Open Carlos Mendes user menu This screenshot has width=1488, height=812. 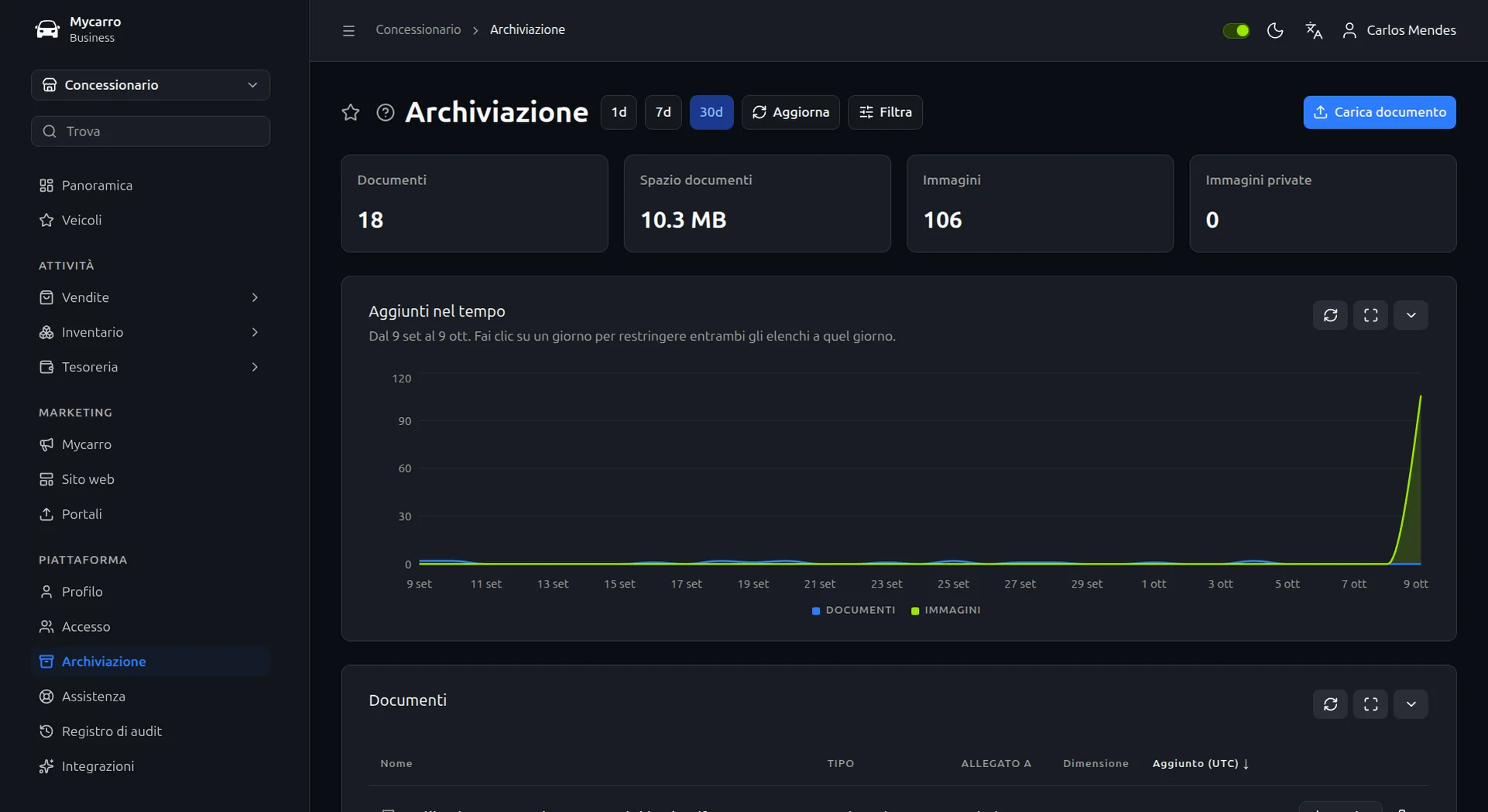click(x=1398, y=30)
